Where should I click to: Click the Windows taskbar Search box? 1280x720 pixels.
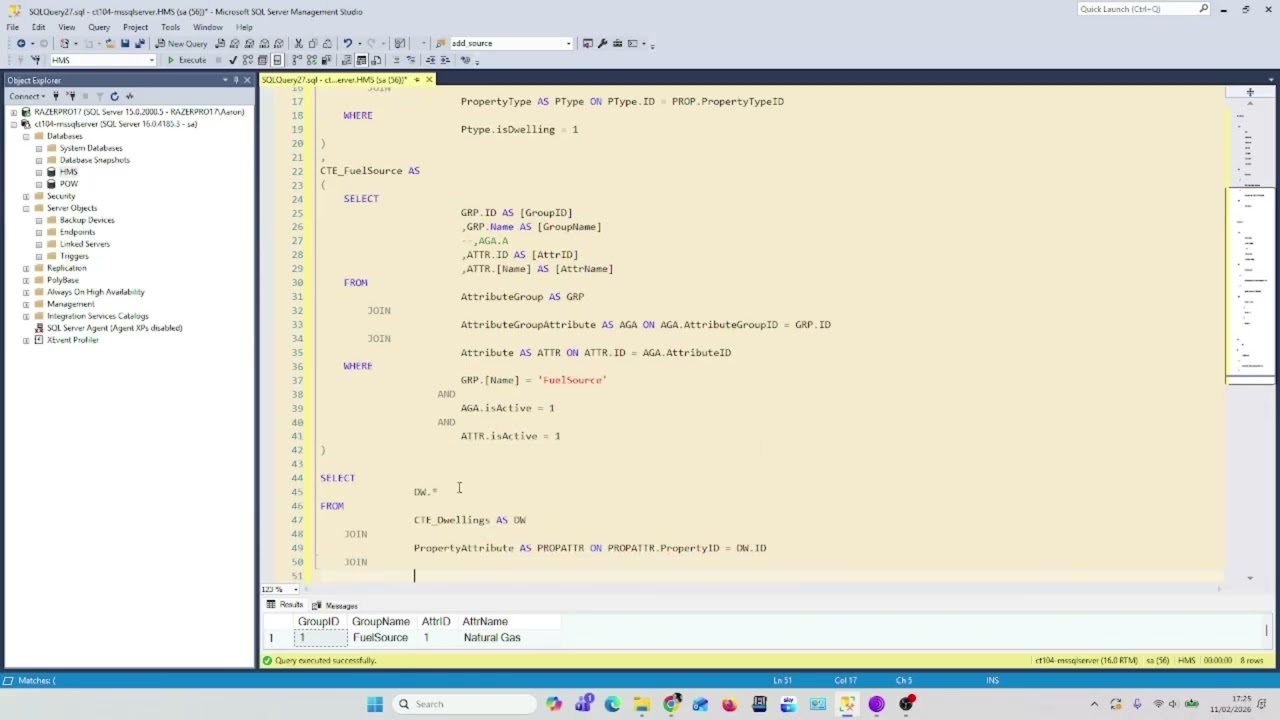[463, 704]
